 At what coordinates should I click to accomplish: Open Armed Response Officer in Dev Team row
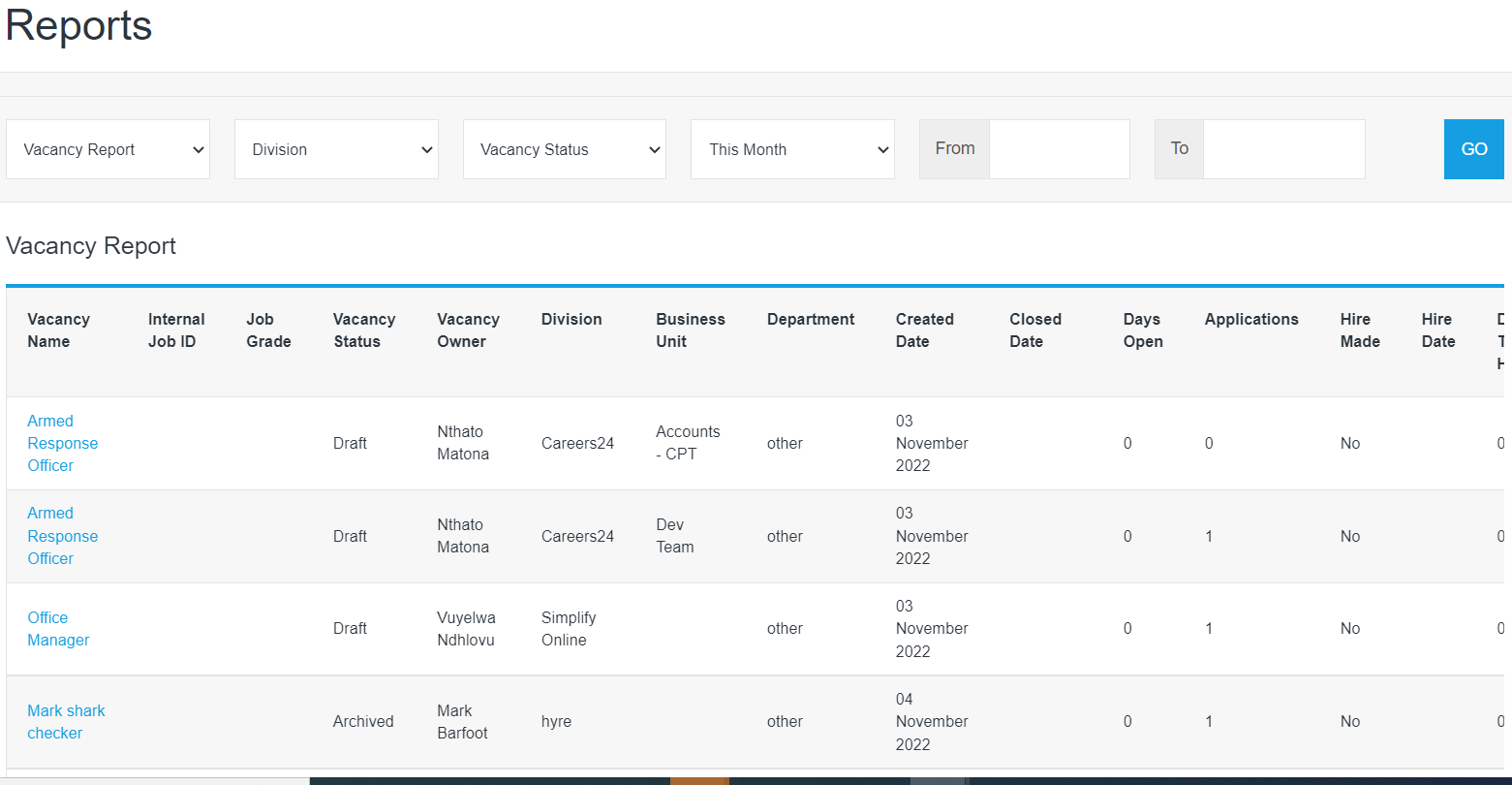point(63,536)
